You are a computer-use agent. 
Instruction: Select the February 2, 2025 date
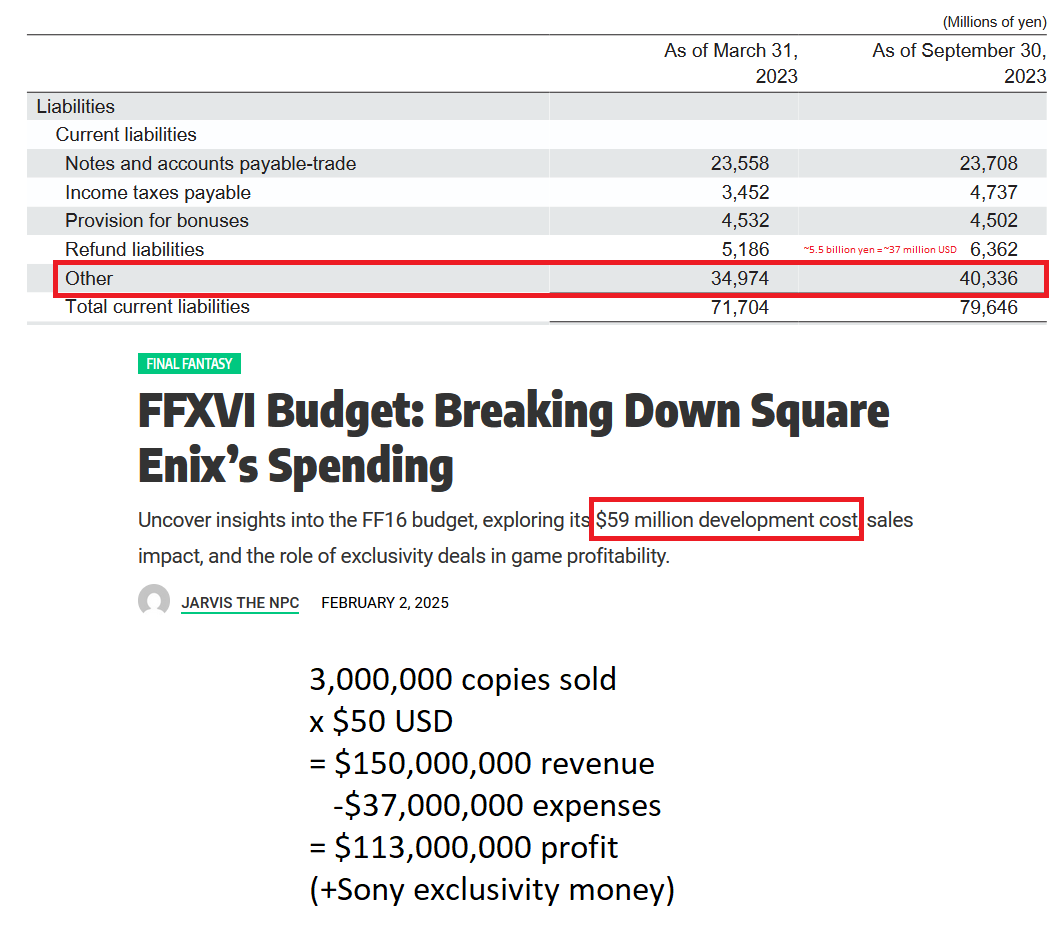click(385, 603)
